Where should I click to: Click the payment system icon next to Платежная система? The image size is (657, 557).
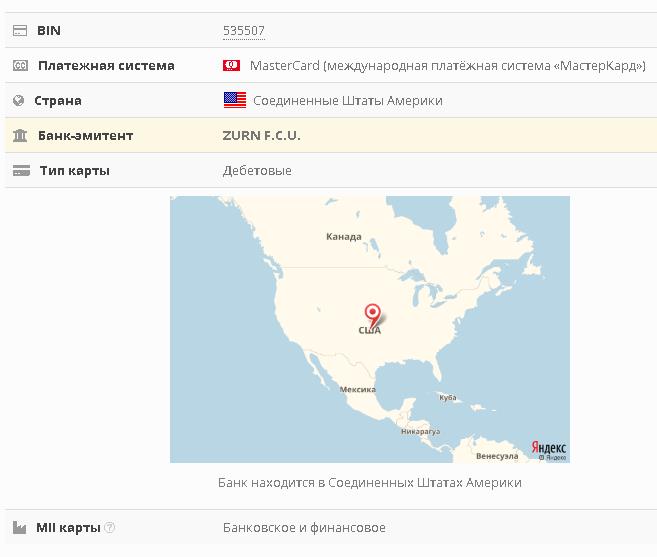point(19,66)
